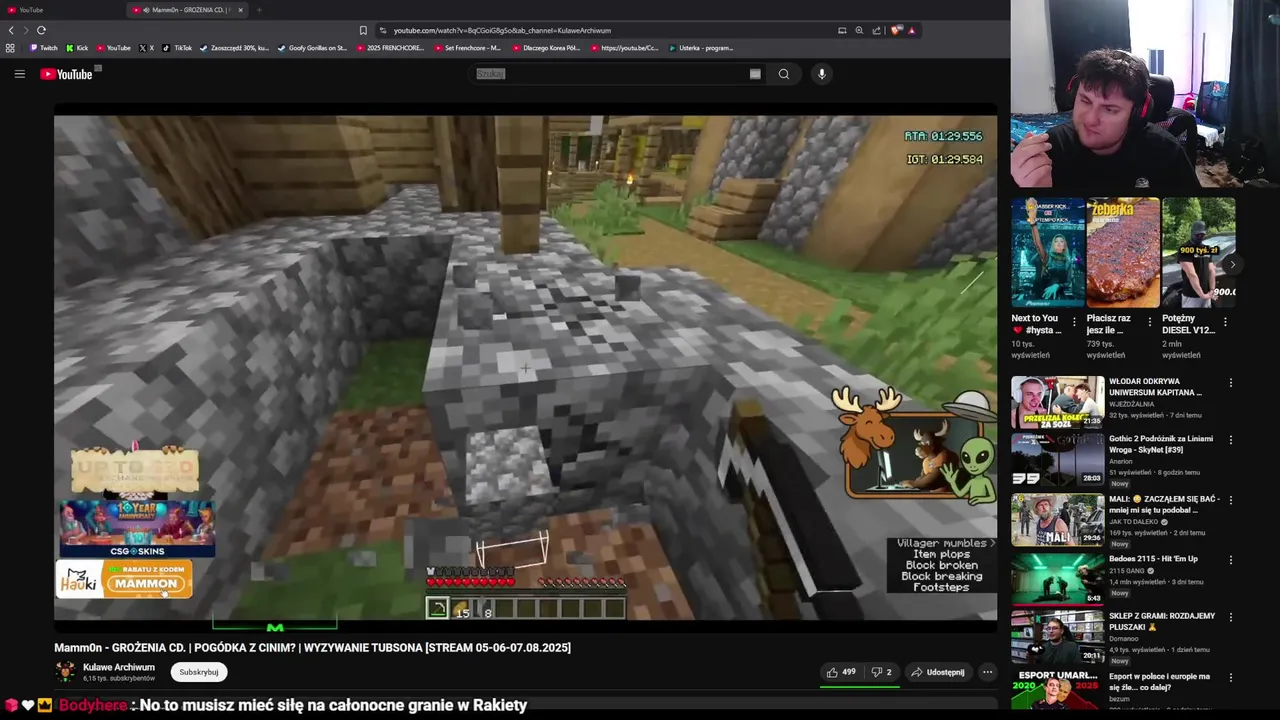Image resolution: width=1280 pixels, height=720 pixels.
Task: Bookmark this page using bookmark icon
Action: 363,30
